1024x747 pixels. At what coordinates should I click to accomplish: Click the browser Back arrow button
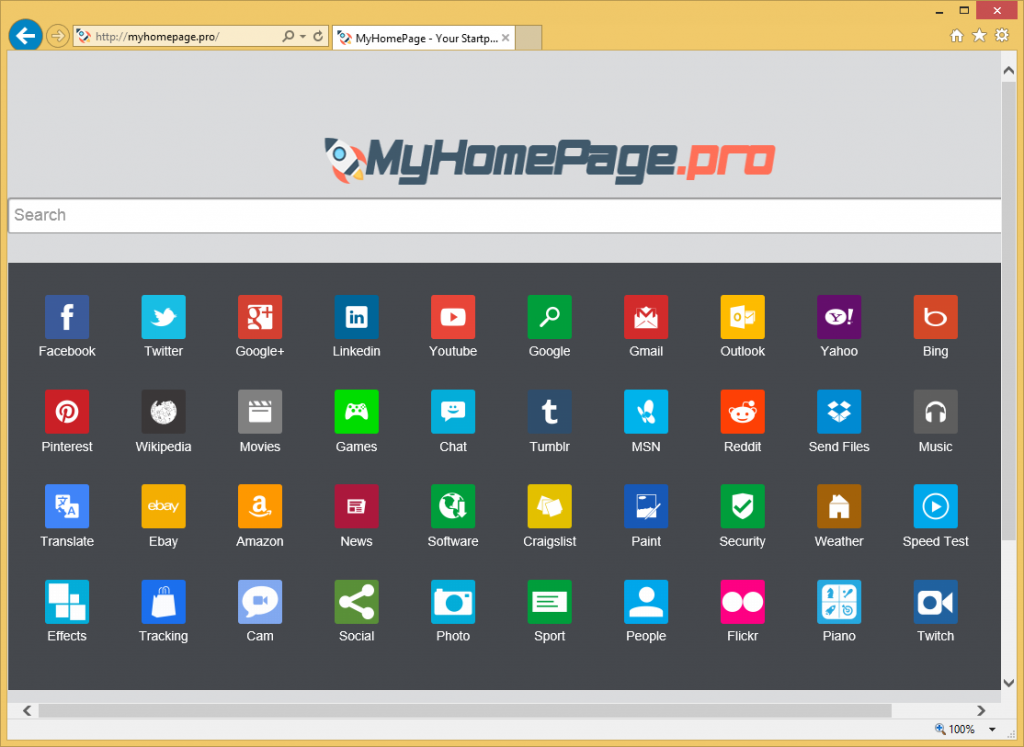(24, 36)
